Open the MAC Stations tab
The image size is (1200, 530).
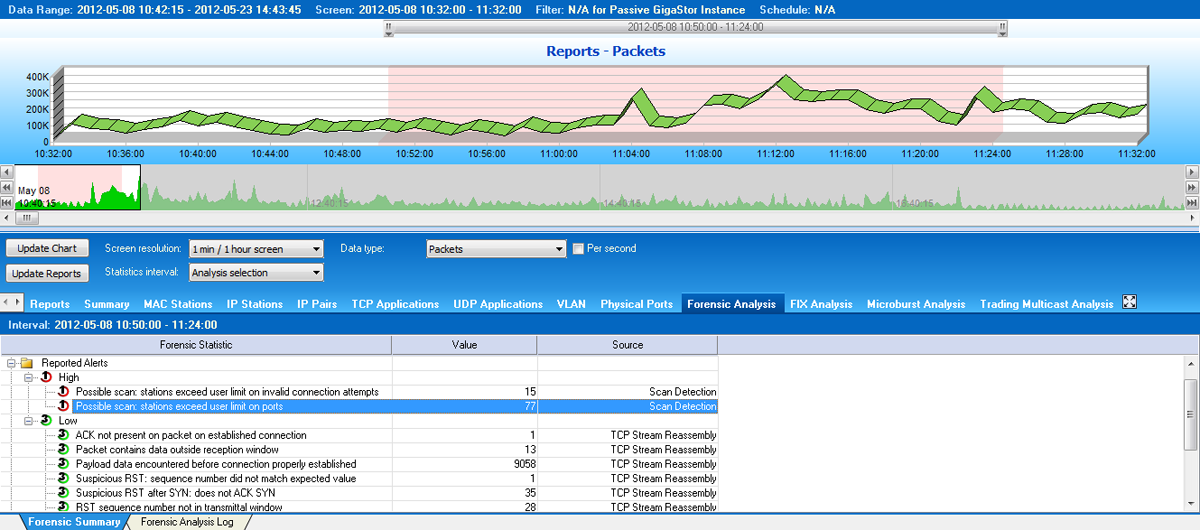pyautogui.click(x=177, y=304)
